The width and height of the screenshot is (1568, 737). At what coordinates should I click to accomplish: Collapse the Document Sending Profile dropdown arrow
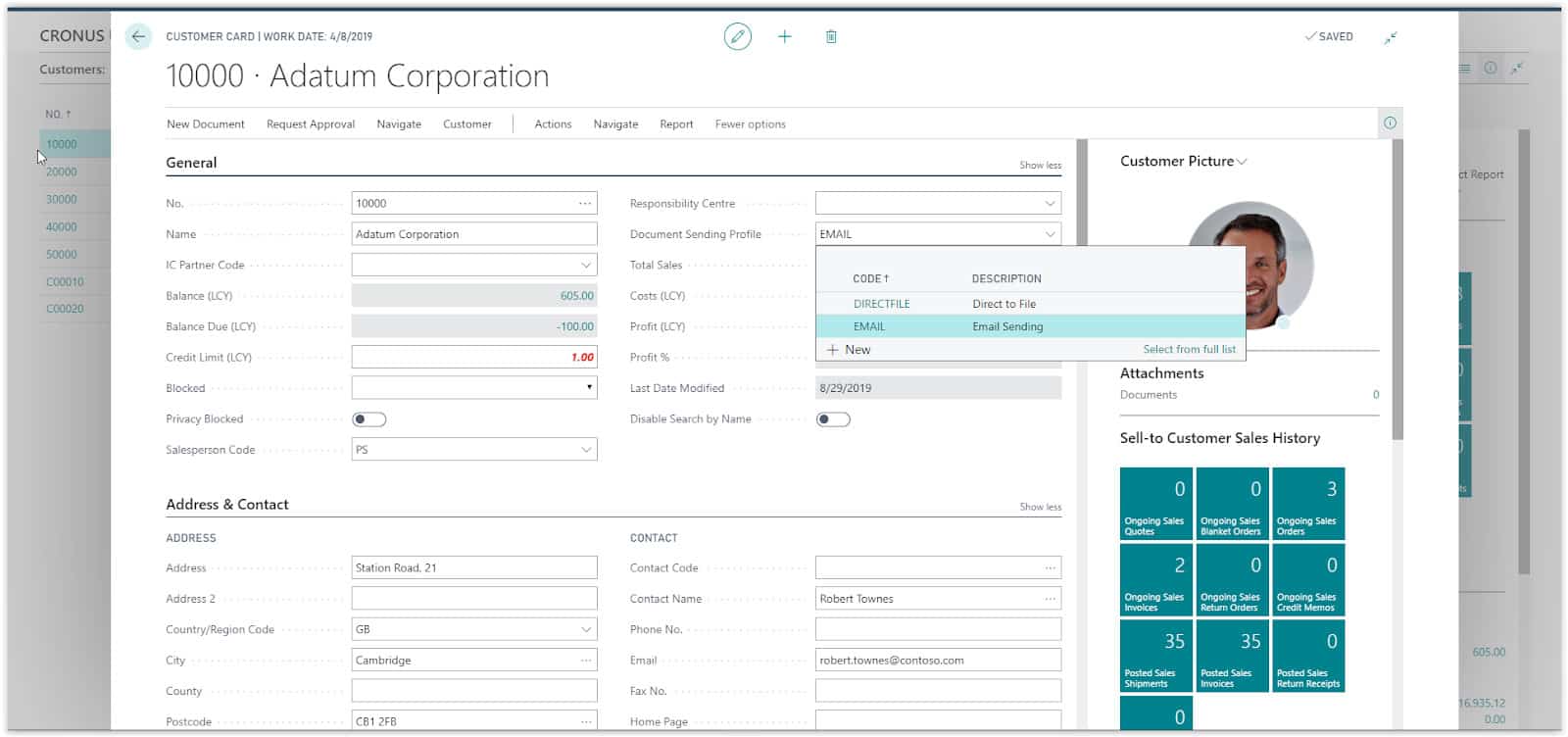[x=1050, y=234]
